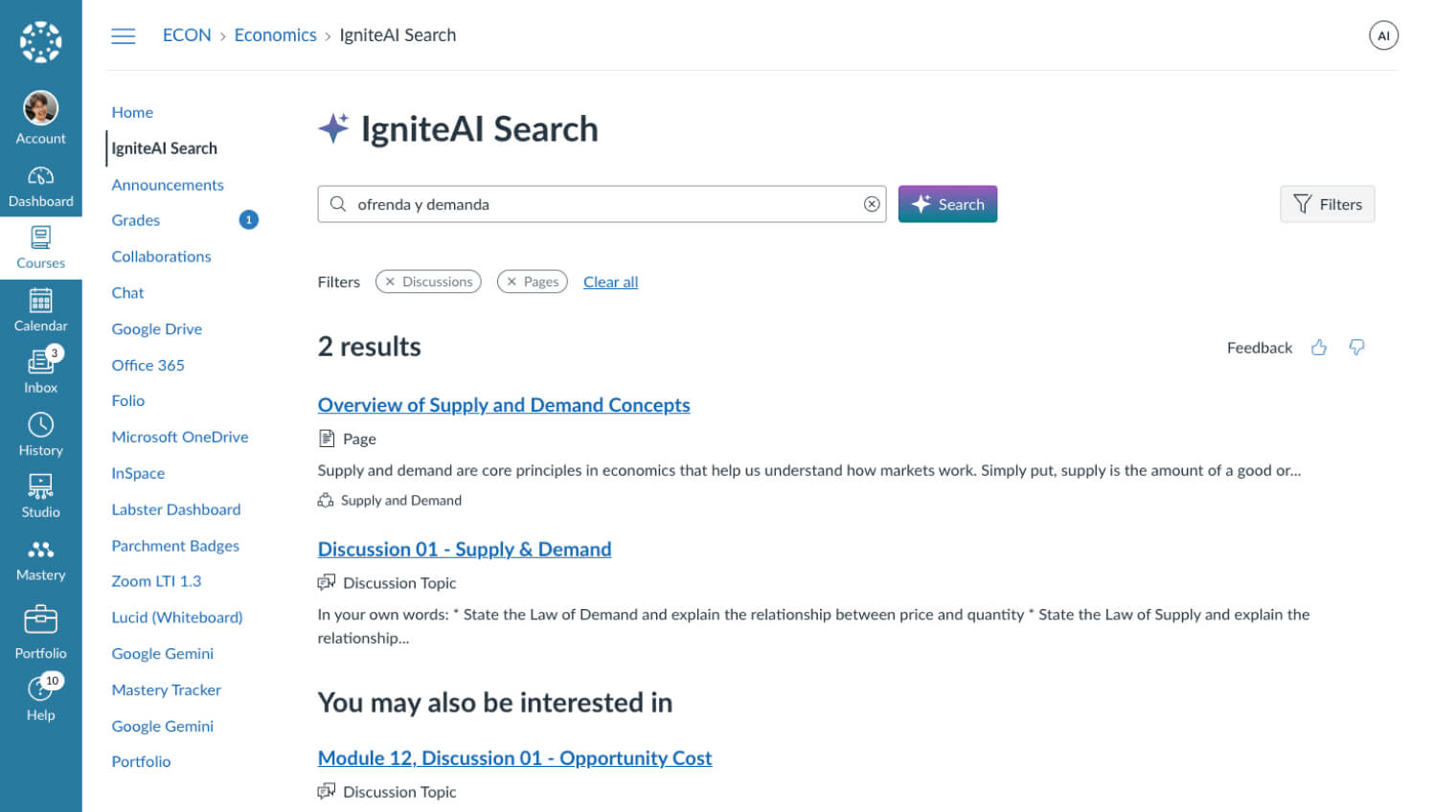Open the AI avatar button in header
The image size is (1456, 812).
pos(1383,35)
